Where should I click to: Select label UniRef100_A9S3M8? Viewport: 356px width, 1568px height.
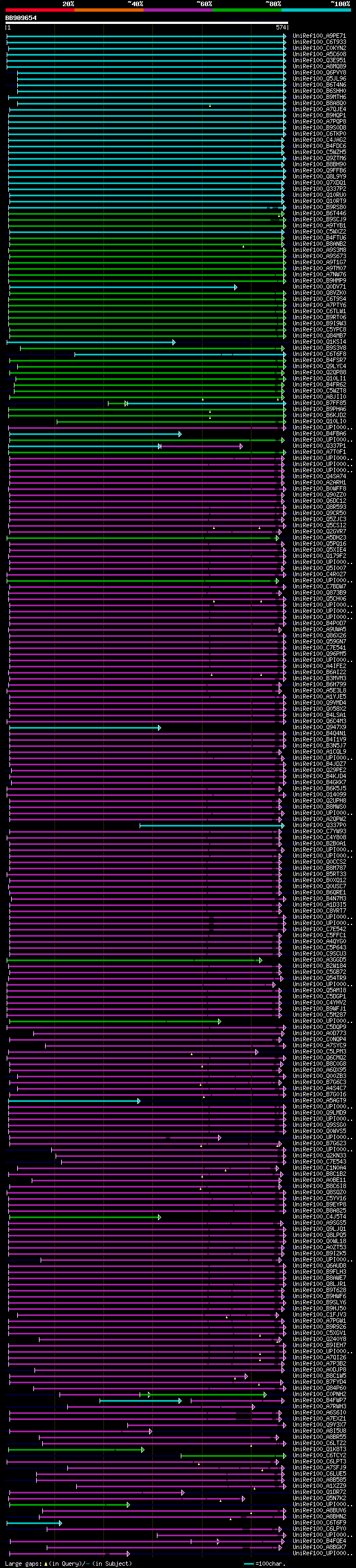[x=319, y=250]
